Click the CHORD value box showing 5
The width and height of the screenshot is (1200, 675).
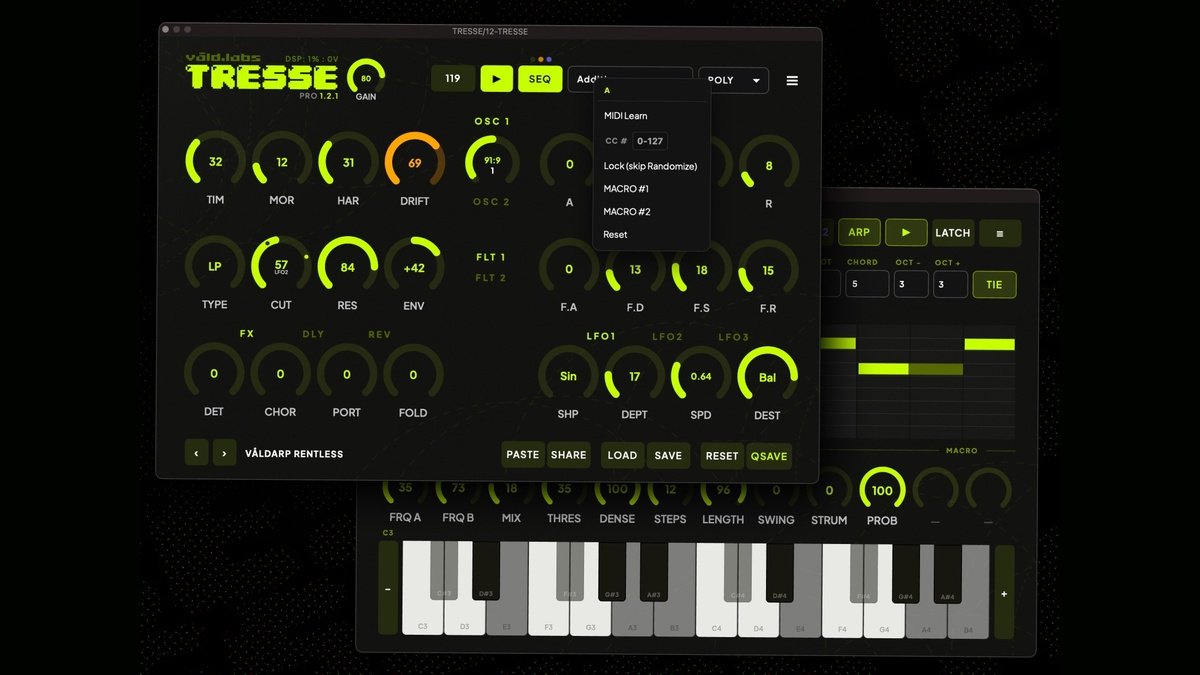tap(867, 284)
